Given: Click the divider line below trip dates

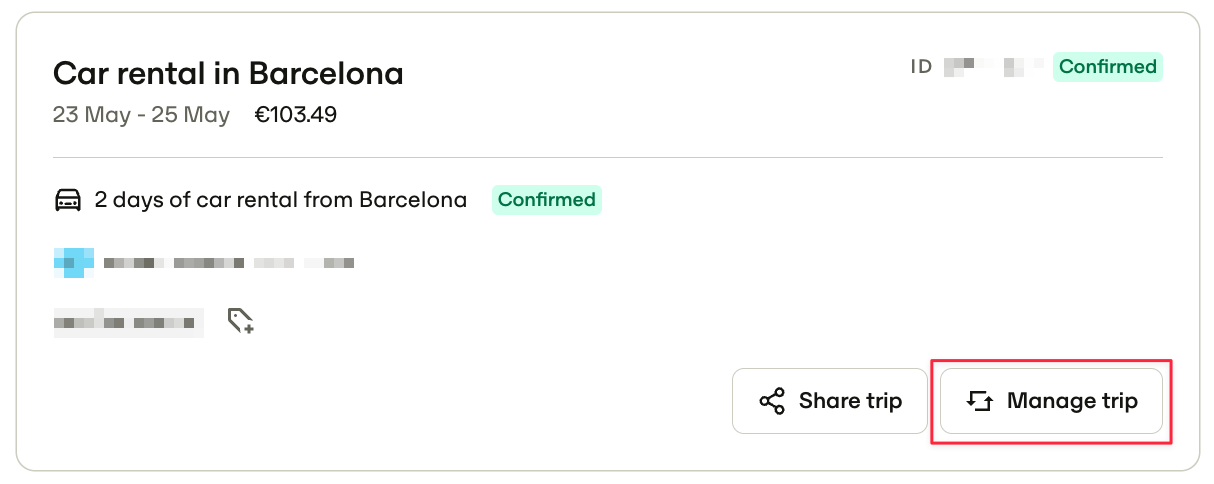Looking at the screenshot, I should click(x=608, y=157).
